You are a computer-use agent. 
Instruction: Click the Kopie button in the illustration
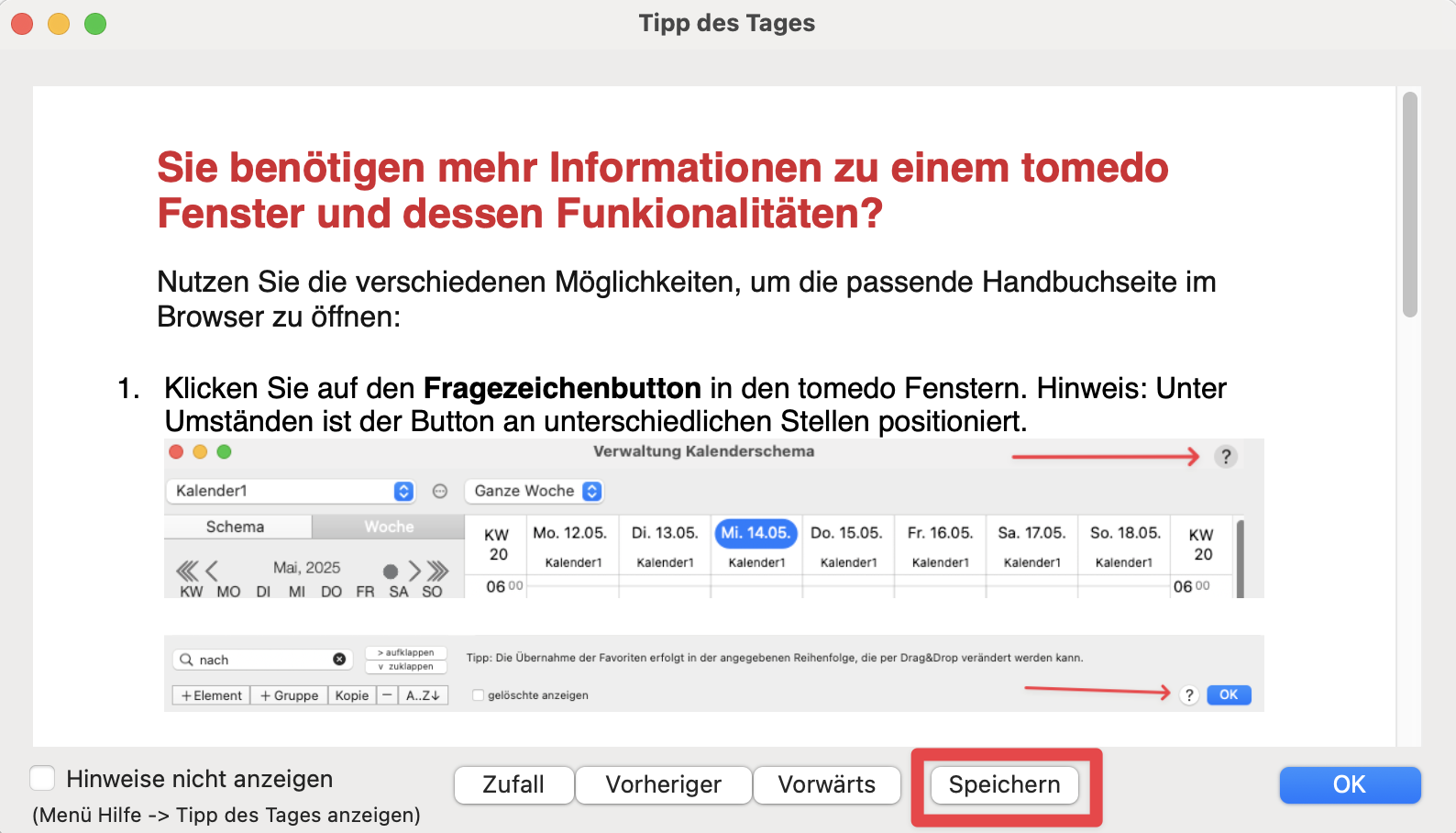point(352,695)
